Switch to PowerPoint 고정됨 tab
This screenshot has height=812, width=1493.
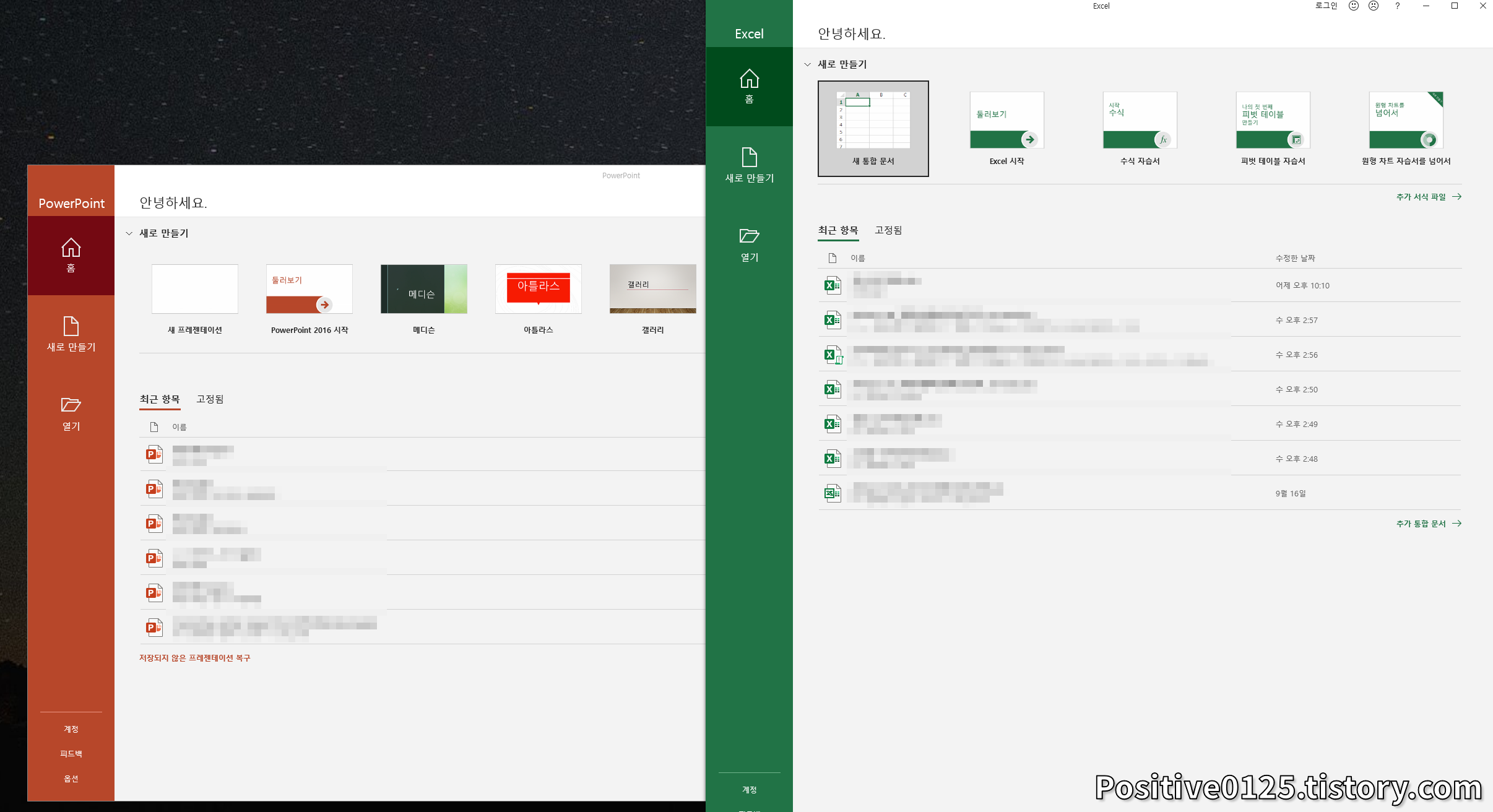coord(210,399)
